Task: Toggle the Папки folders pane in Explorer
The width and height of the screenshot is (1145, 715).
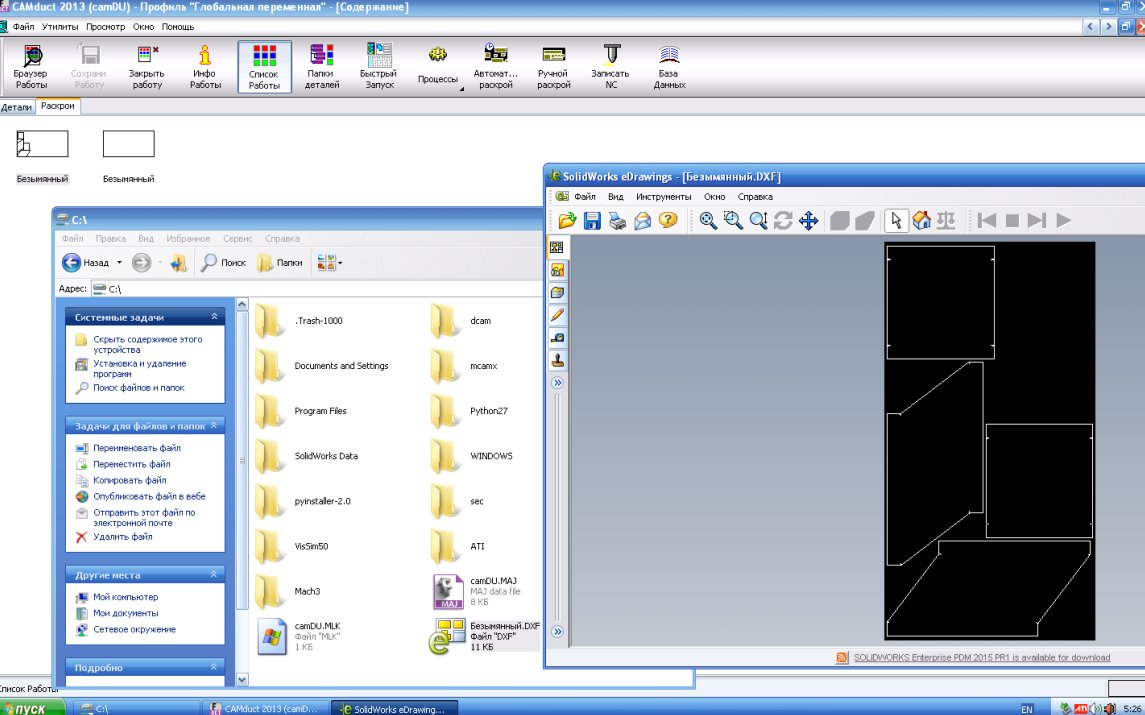Action: click(x=280, y=263)
